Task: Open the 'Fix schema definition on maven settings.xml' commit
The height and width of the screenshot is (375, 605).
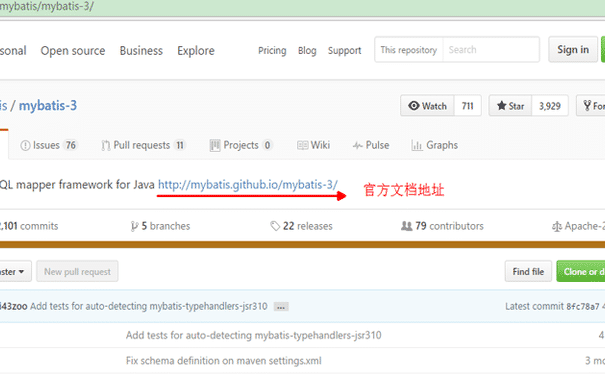Action: (224, 361)
